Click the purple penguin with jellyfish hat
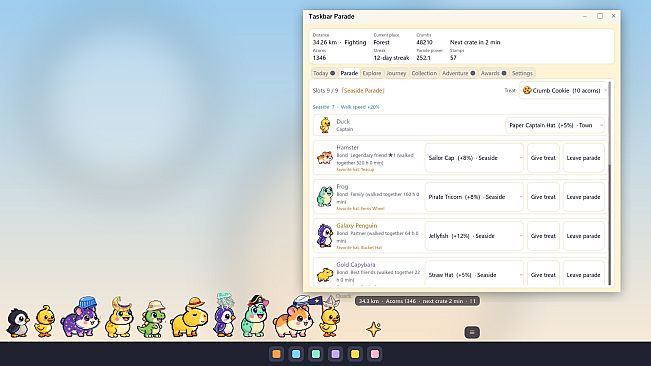 225,315
